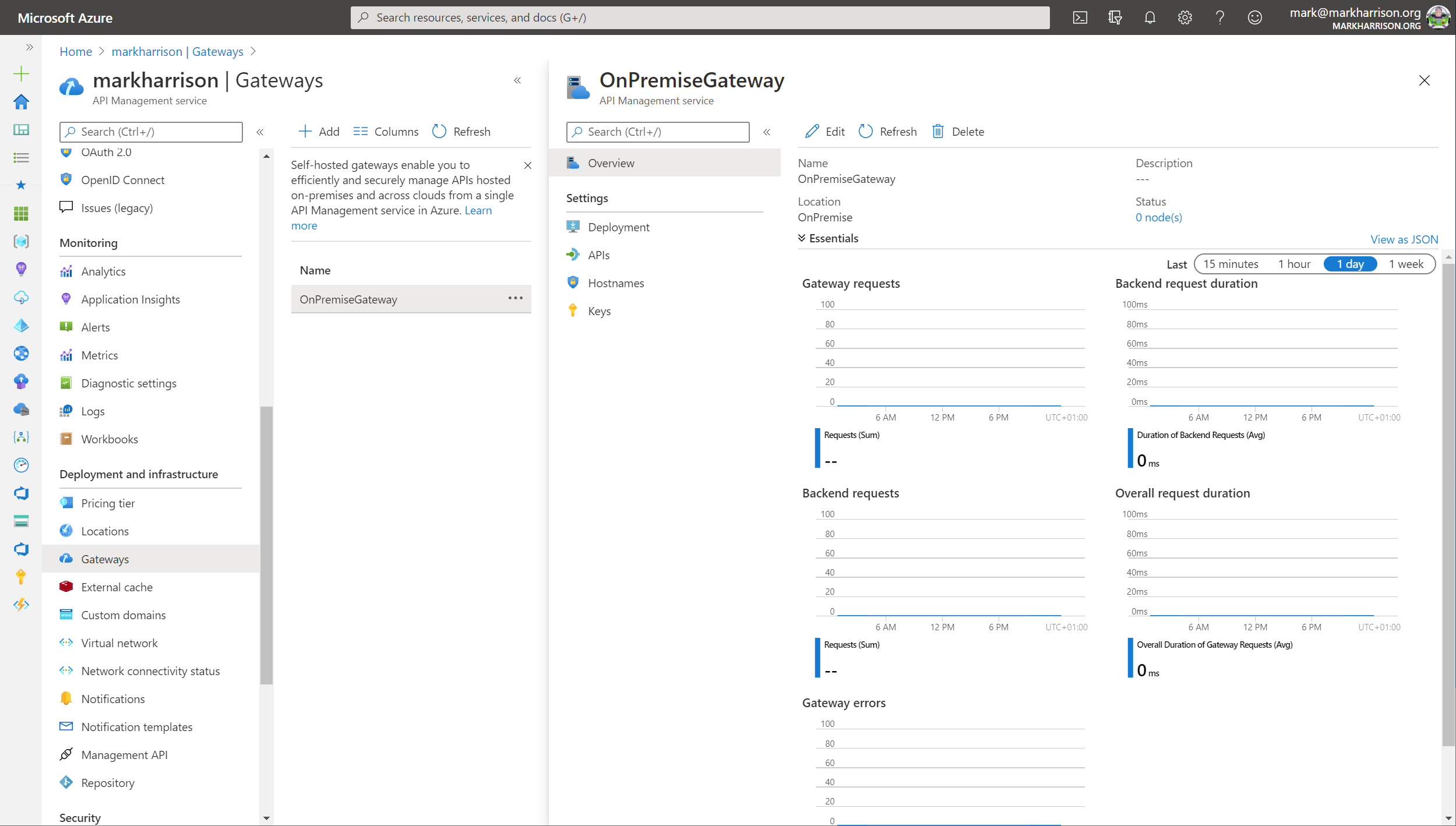Expand OnPremiseGateway context menu ellipsis
Screen dimensions: 1456x826
pos(516,297)
